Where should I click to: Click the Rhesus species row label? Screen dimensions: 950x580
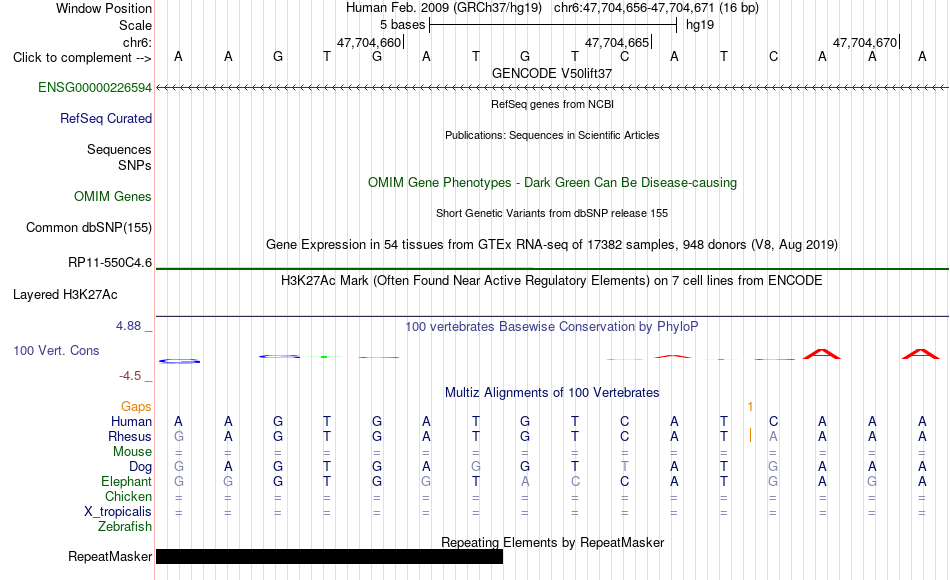point(130,437)
